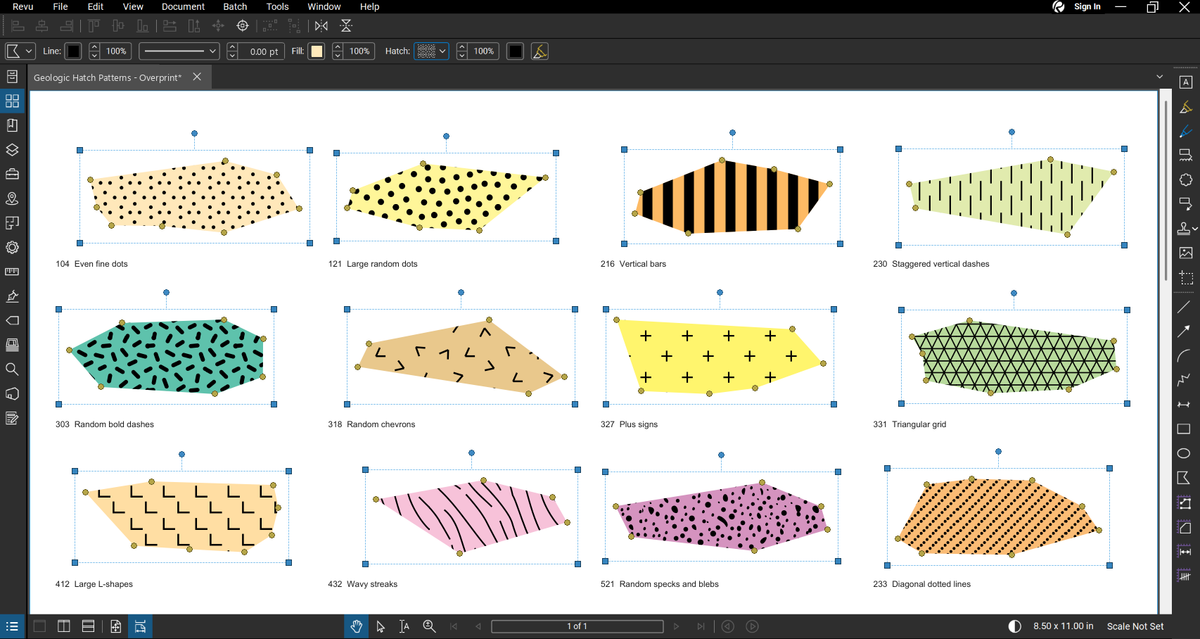Click the Align Center target icon
The width and height of the screenshot is (1200, 639).
tap(241, 26)
